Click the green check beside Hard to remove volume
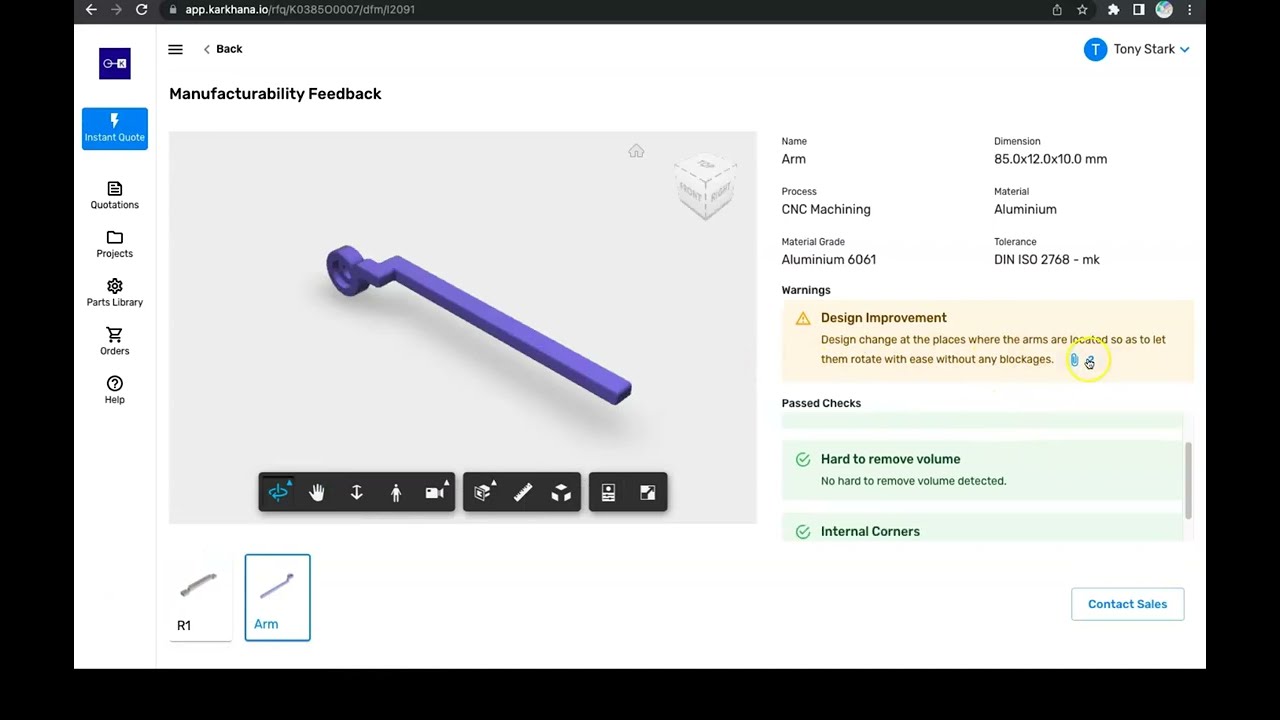The image size is (1280, 720). coord(803,460)
